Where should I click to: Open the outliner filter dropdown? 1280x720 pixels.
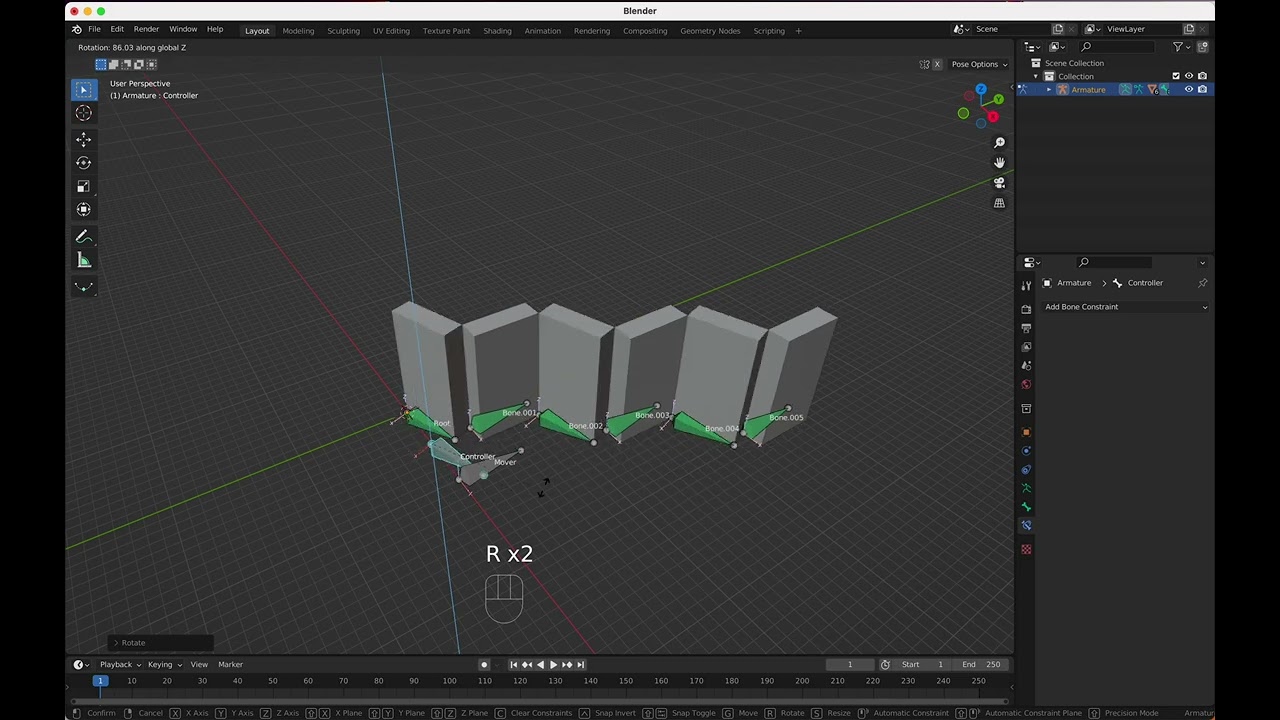[1181, 47]
